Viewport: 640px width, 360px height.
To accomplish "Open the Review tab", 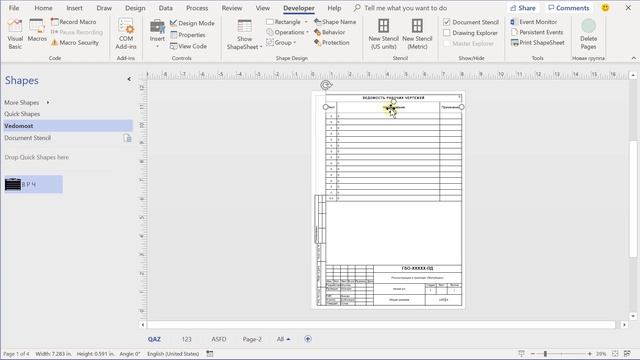I will 232,8.
